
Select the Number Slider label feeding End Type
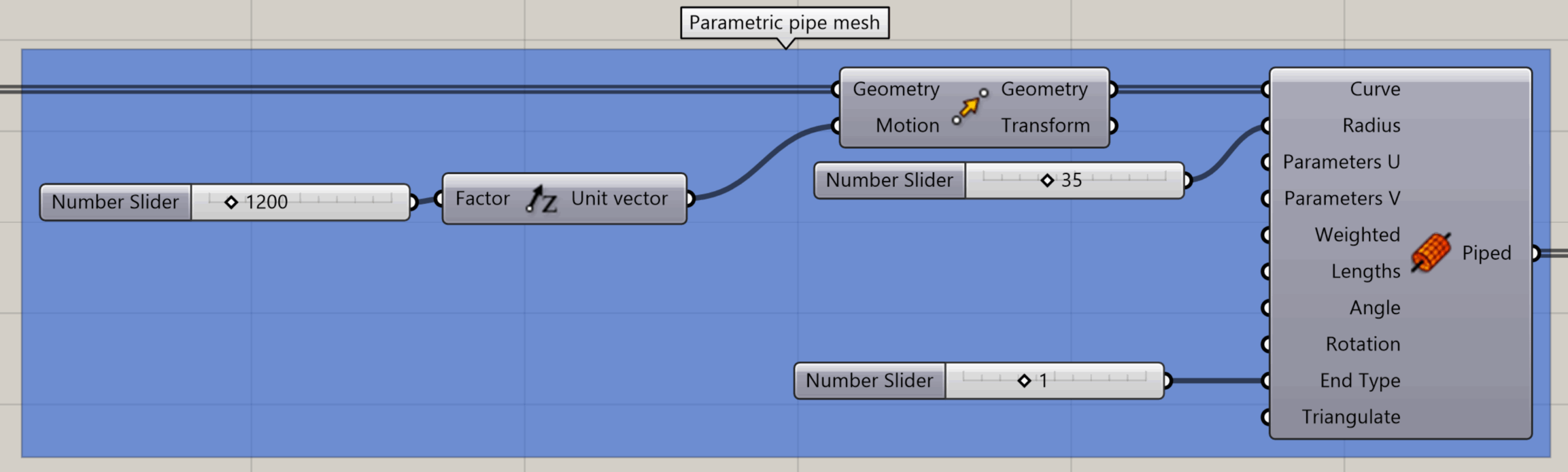(x=869, y=381)
